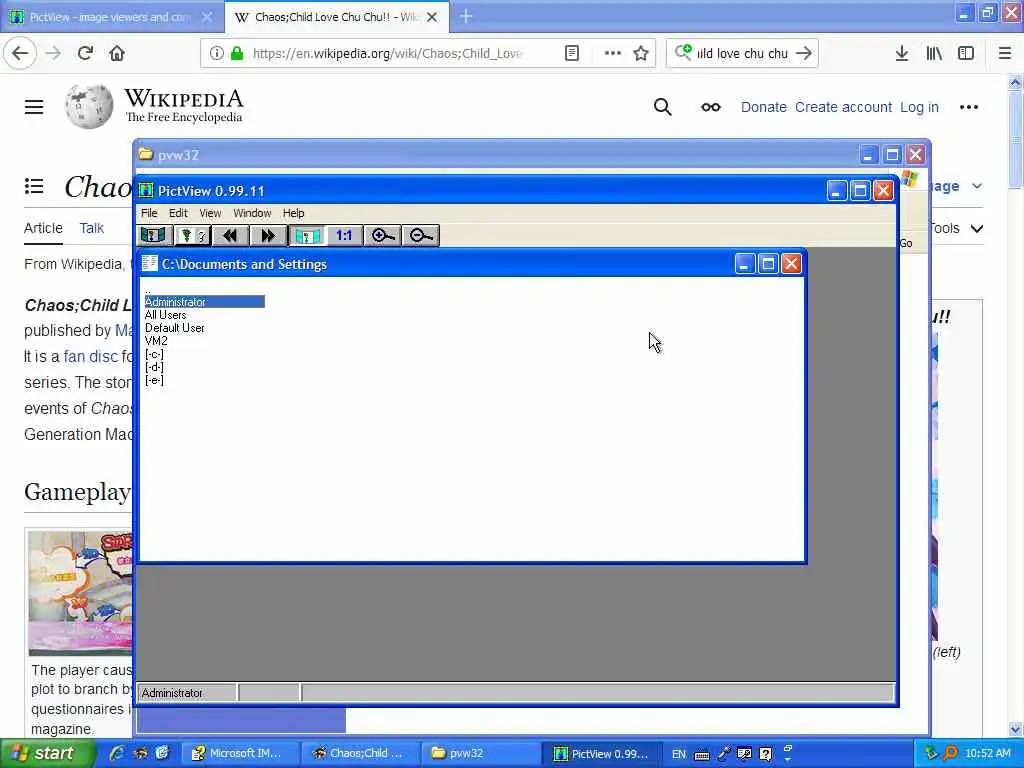Click the Donate link
This screenshot has width=1024, height=768.
[x=763, y=107]
